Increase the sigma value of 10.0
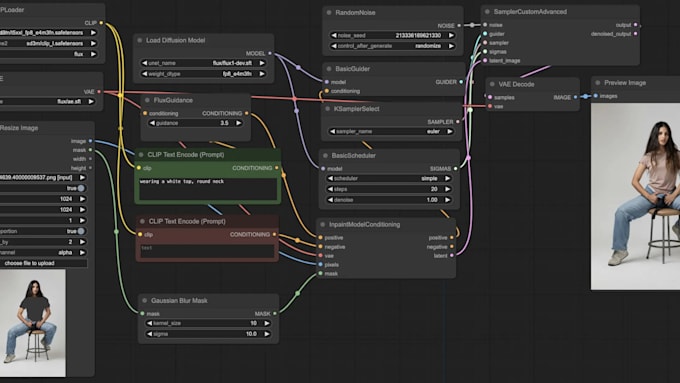The height and width of the screenshot is (383, 680). (x=267, y=334)
